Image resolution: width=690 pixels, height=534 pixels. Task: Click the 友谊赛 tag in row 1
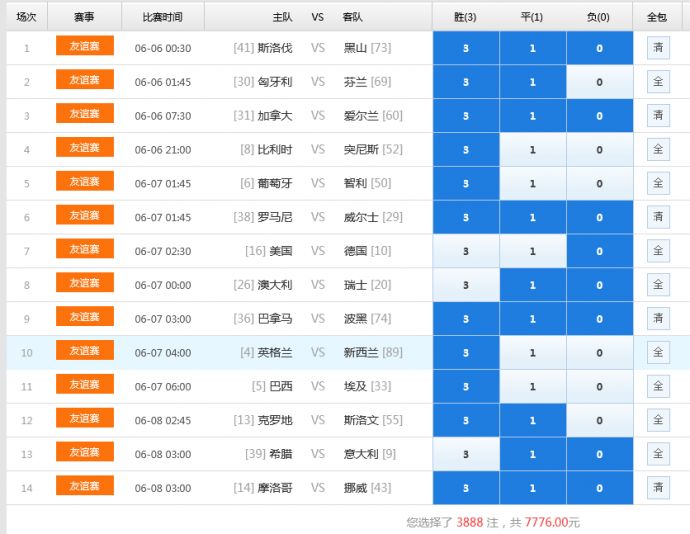coord(85,46)
